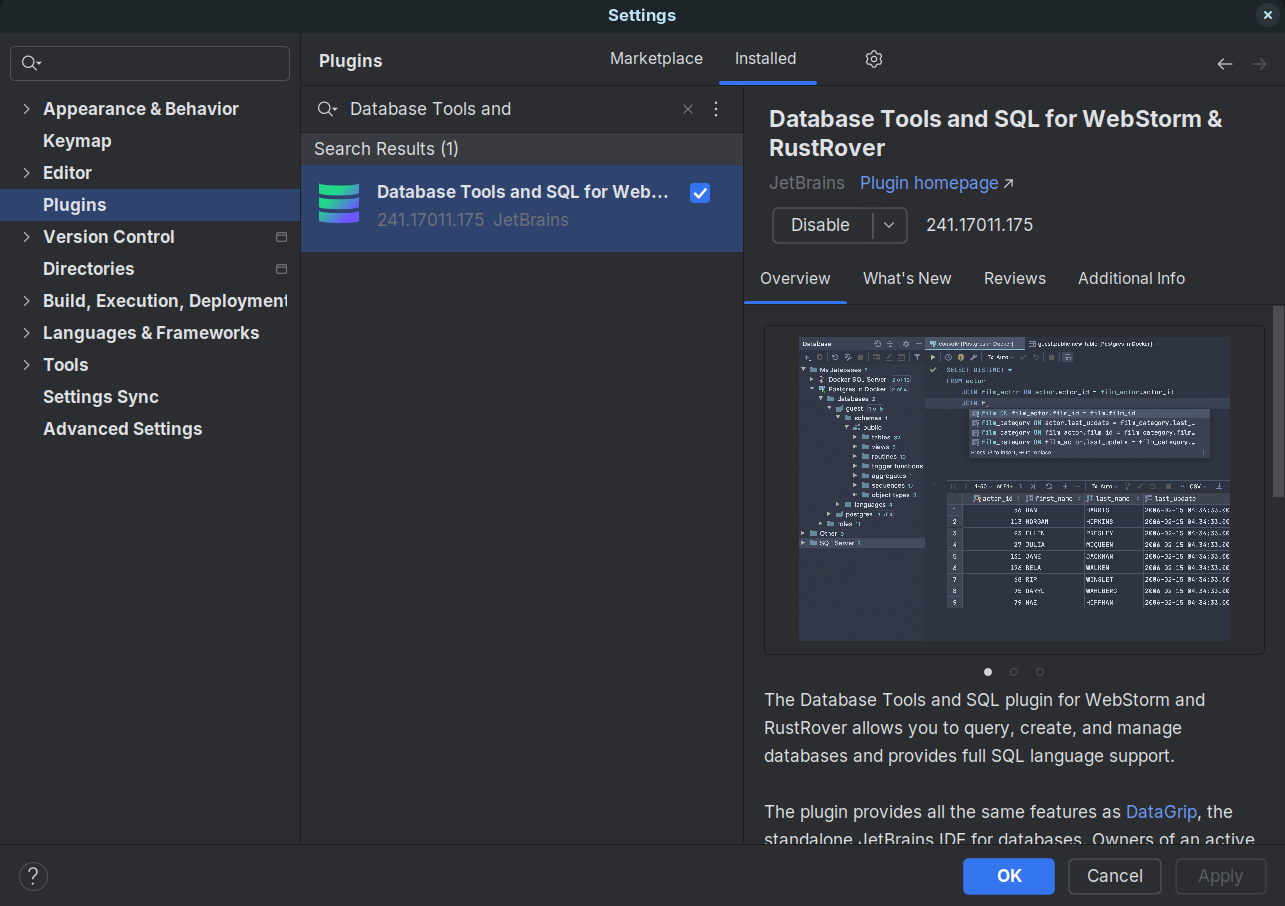Open the Reviews tab
Image resolution: width=1285 pixels, height=906 pixels.
[x=1014, y=278]
